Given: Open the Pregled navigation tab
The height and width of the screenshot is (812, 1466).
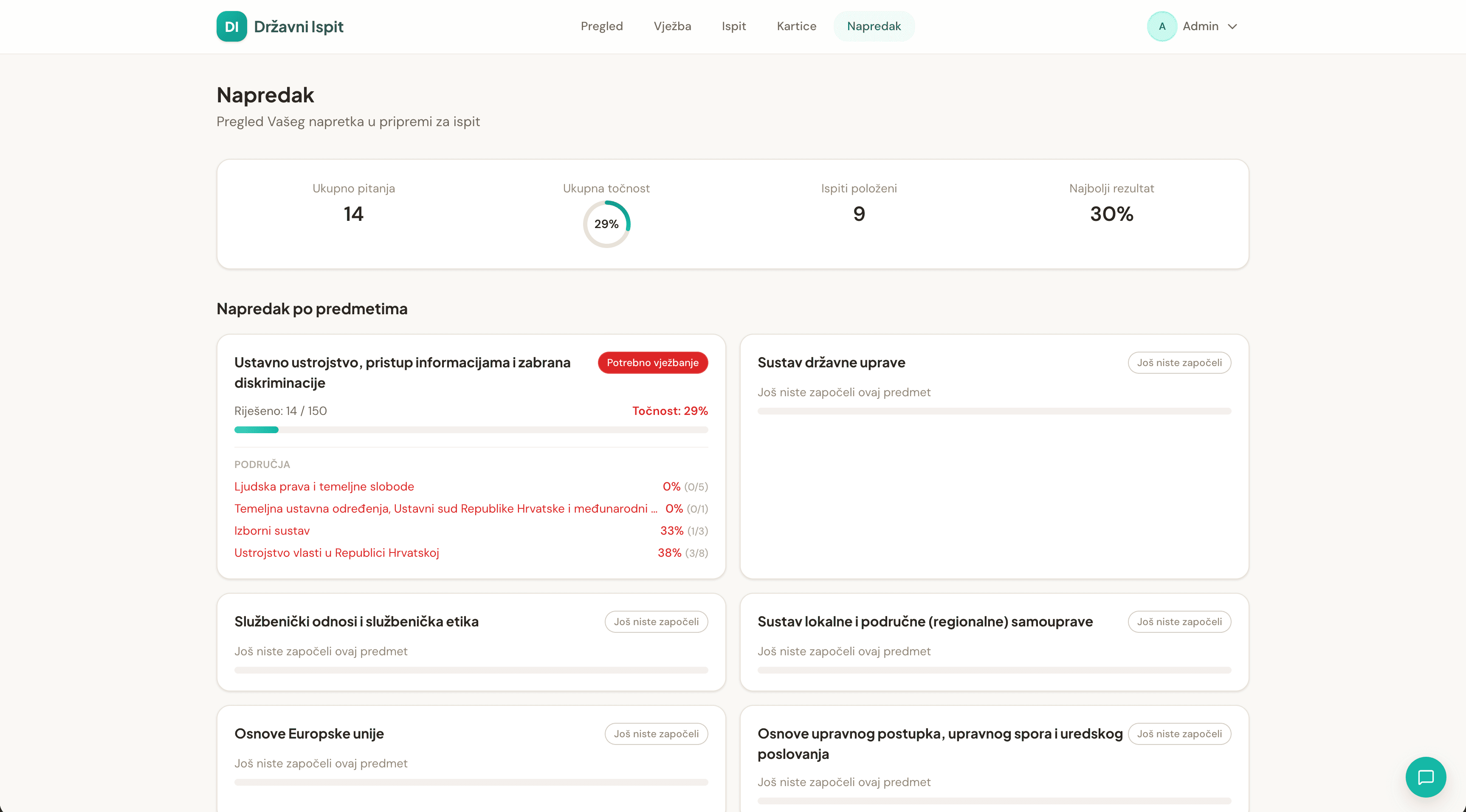Looking at the screenshot, I should (x=601, y=26).
